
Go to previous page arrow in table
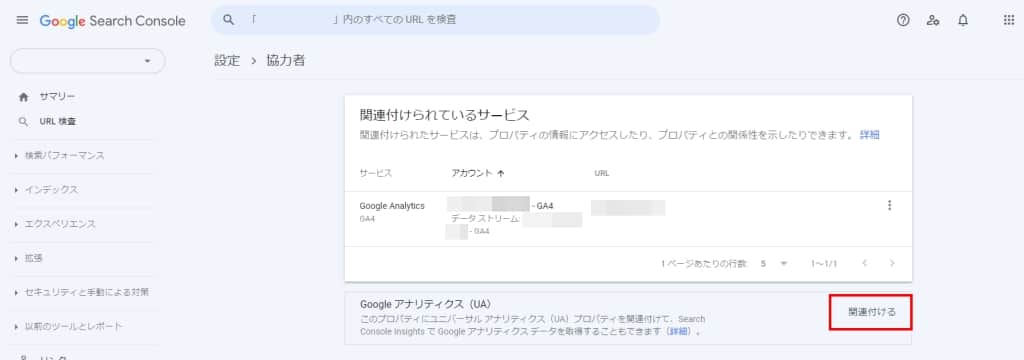[x=865, y=263]
